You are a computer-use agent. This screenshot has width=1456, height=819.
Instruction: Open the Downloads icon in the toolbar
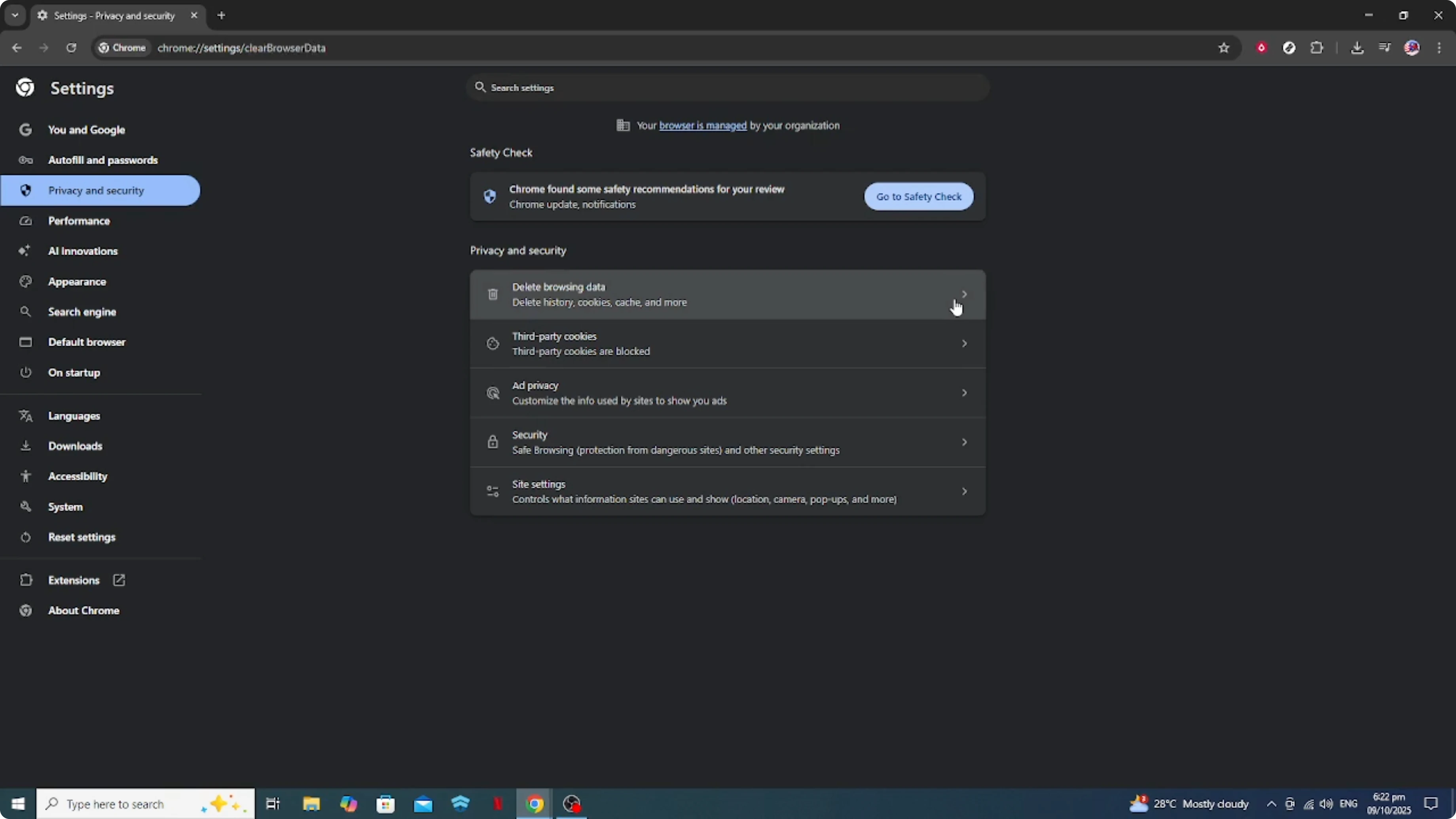click(x=1357, y=48)
